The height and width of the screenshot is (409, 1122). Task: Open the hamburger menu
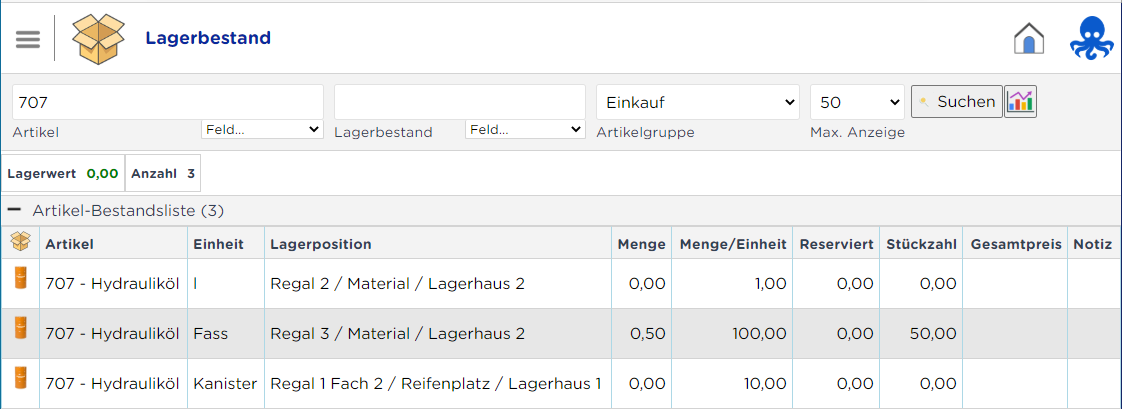coord(28,39)
